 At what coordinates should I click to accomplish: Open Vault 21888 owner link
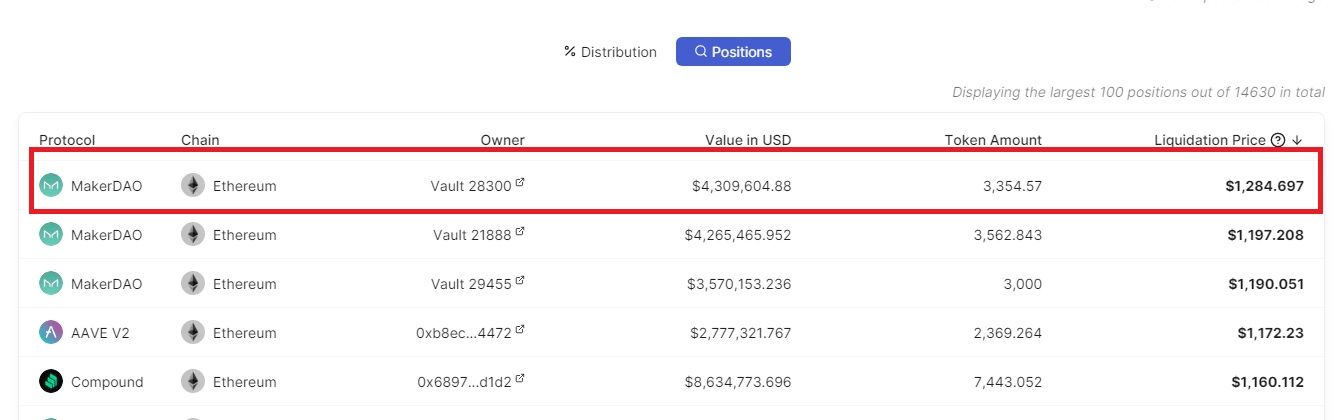tap(472, 235)
